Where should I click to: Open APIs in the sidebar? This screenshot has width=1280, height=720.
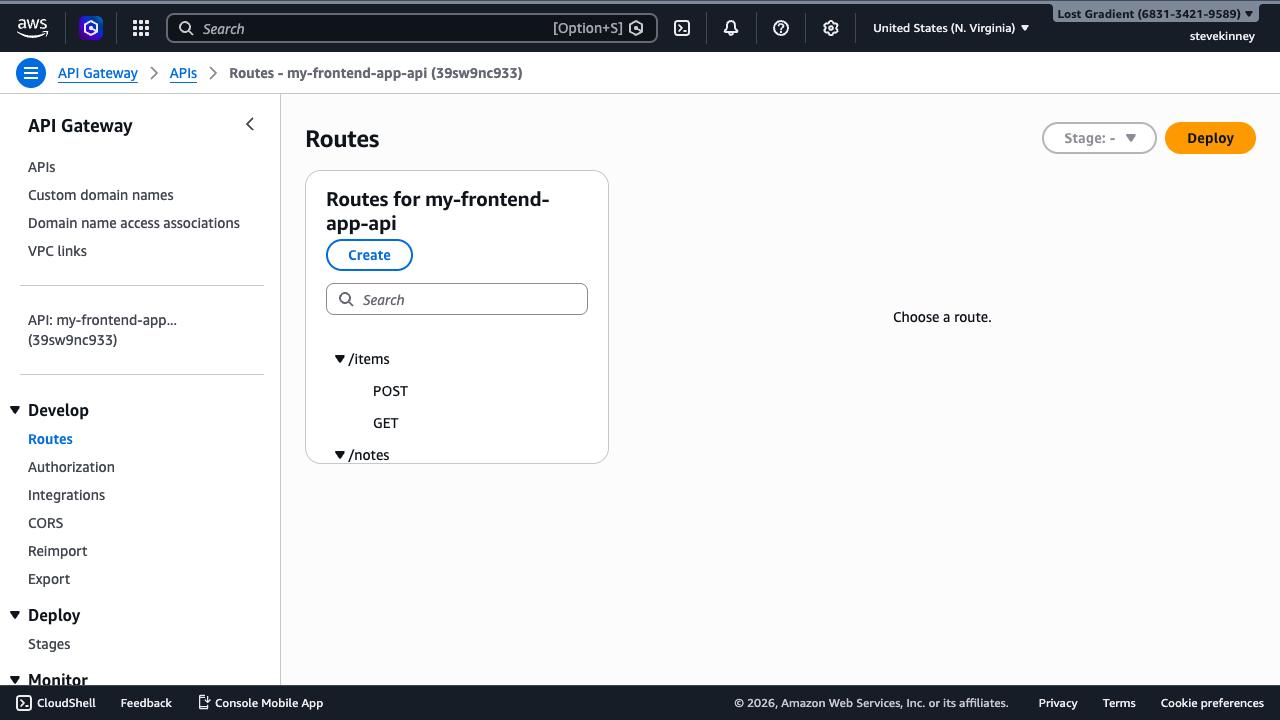42,167
